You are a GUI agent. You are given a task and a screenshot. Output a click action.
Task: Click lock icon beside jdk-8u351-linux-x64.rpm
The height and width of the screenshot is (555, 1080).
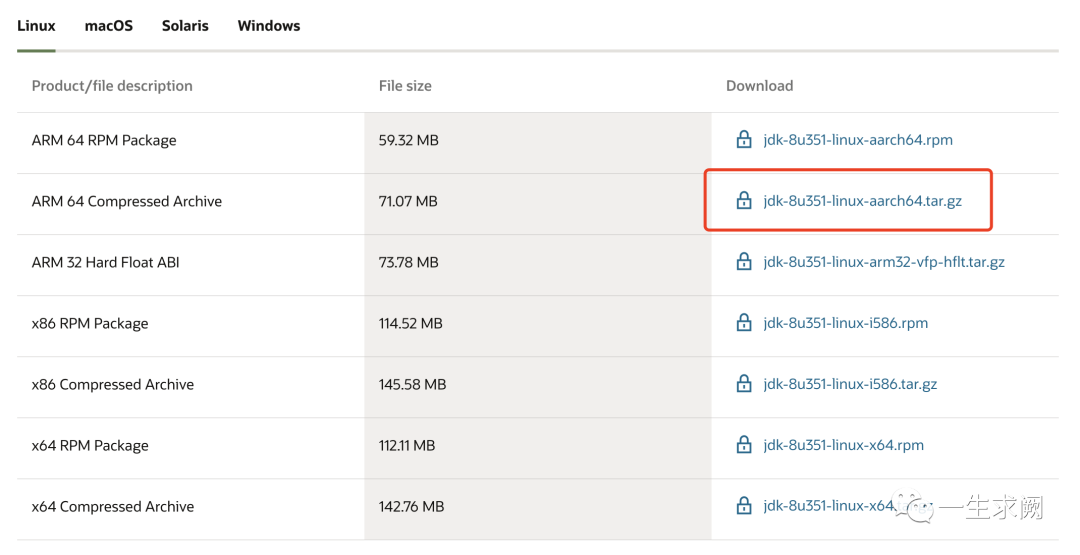click(744, 445)
